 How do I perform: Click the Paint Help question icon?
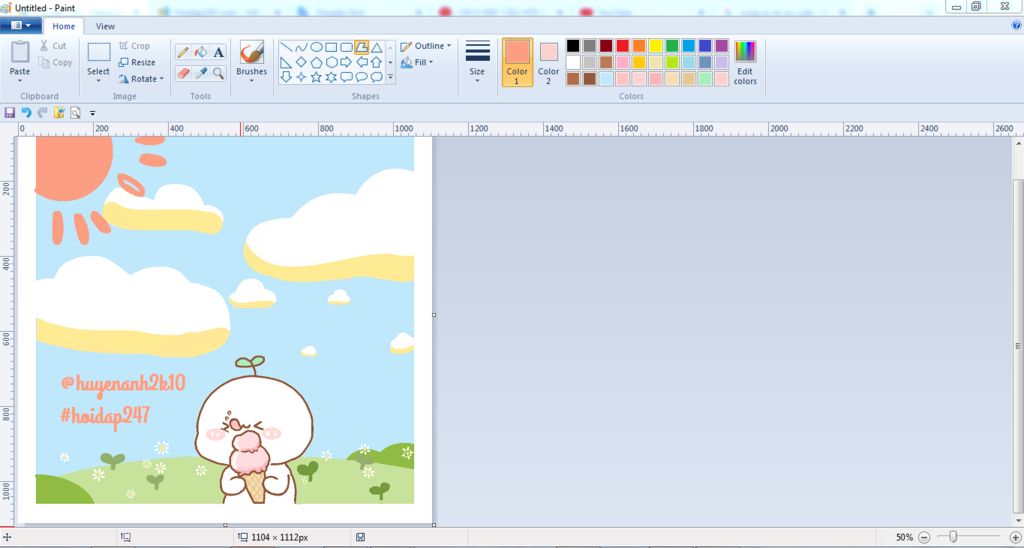click(x=1016, y=25)
